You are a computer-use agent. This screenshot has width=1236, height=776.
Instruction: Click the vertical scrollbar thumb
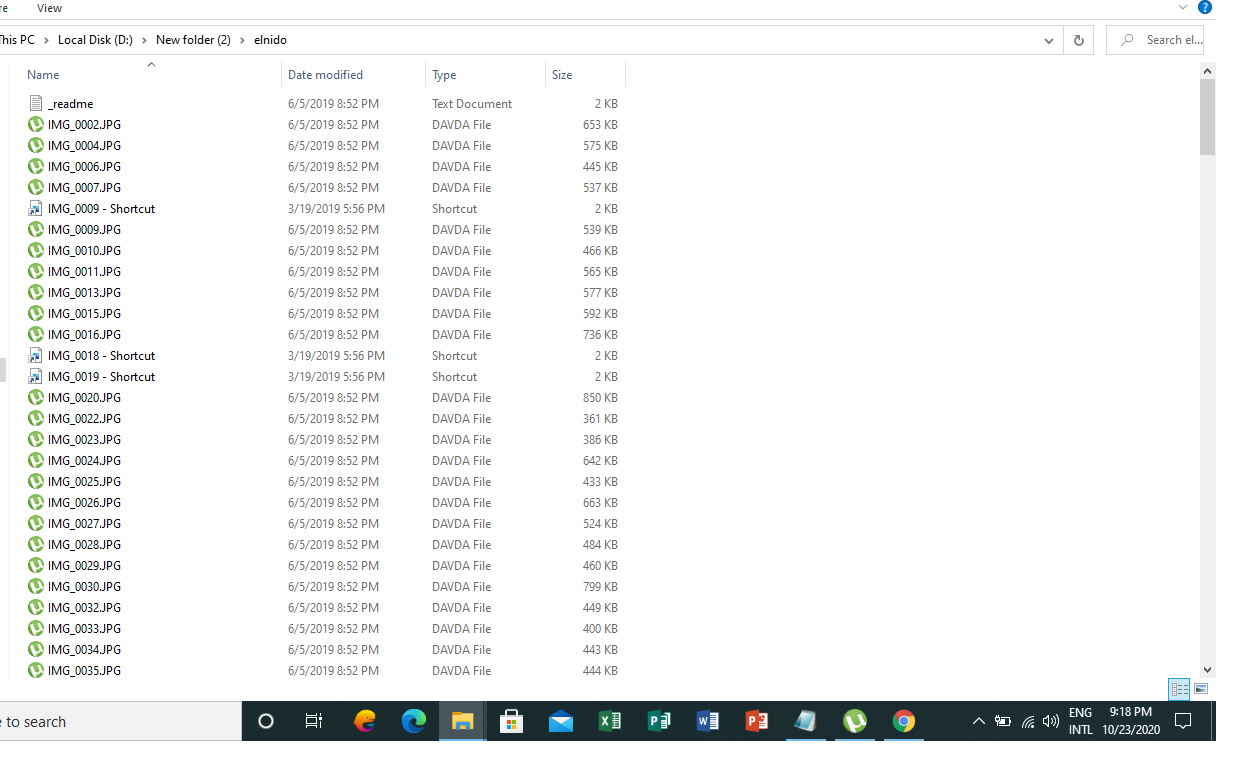(1207, 117)
